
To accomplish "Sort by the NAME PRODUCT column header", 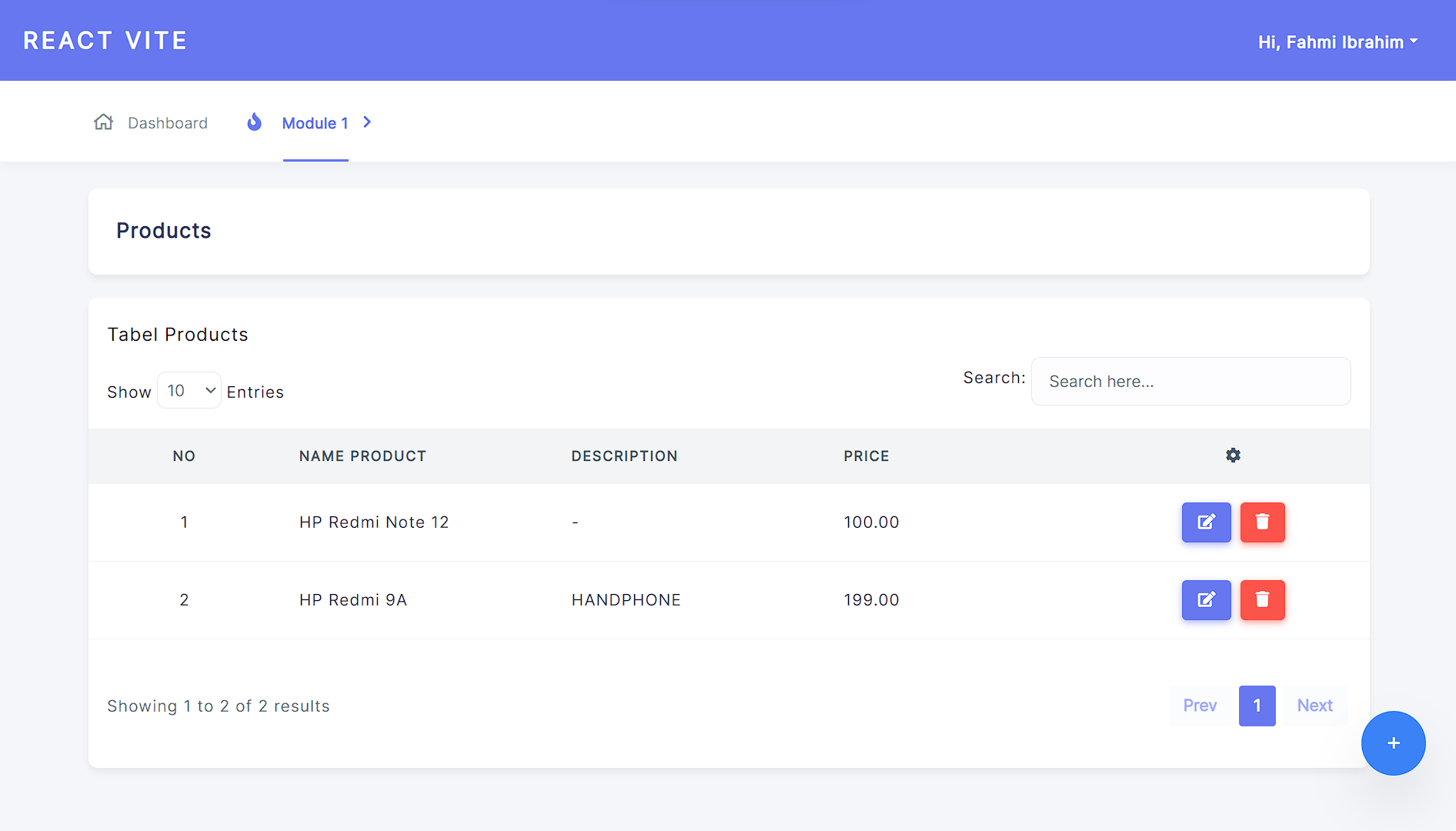I will click(362, 456).
